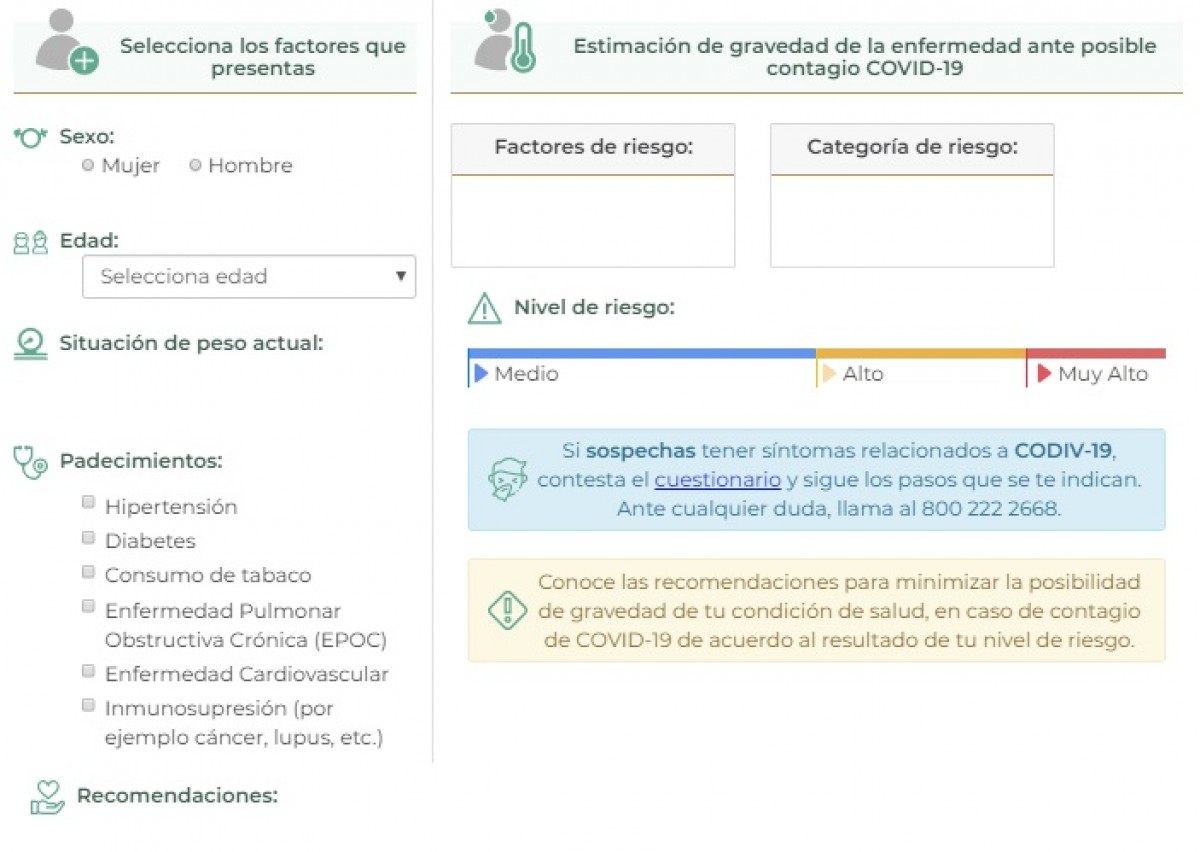Click the masked face icon in blue notice
Screen dimensions: 1200x852
tap(508, 480)
